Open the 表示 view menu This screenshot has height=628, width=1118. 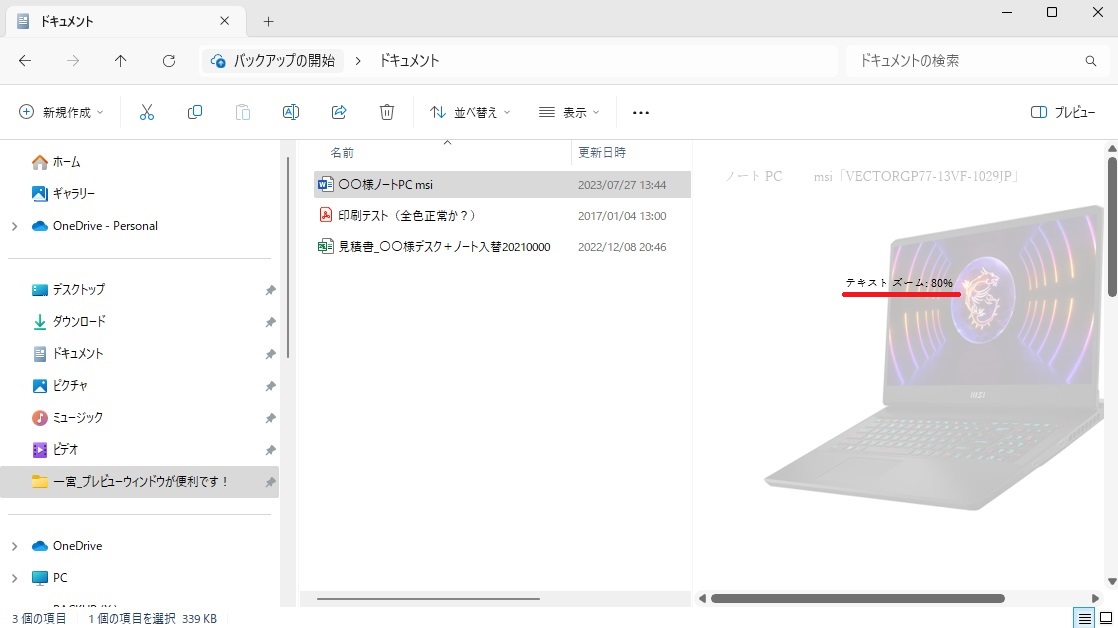point(569,112)
